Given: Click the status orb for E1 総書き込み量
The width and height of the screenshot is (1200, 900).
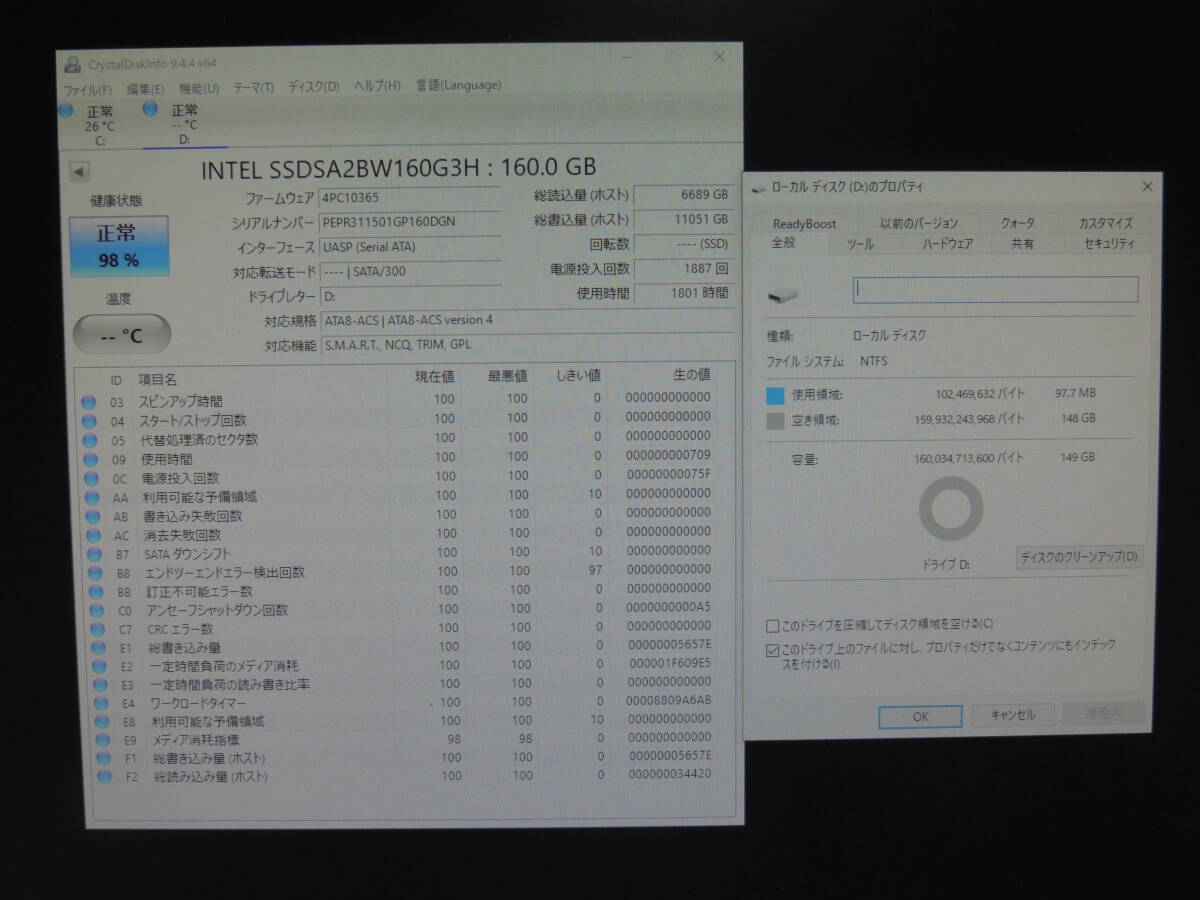Looking at the screenshot, I should 98,648.
